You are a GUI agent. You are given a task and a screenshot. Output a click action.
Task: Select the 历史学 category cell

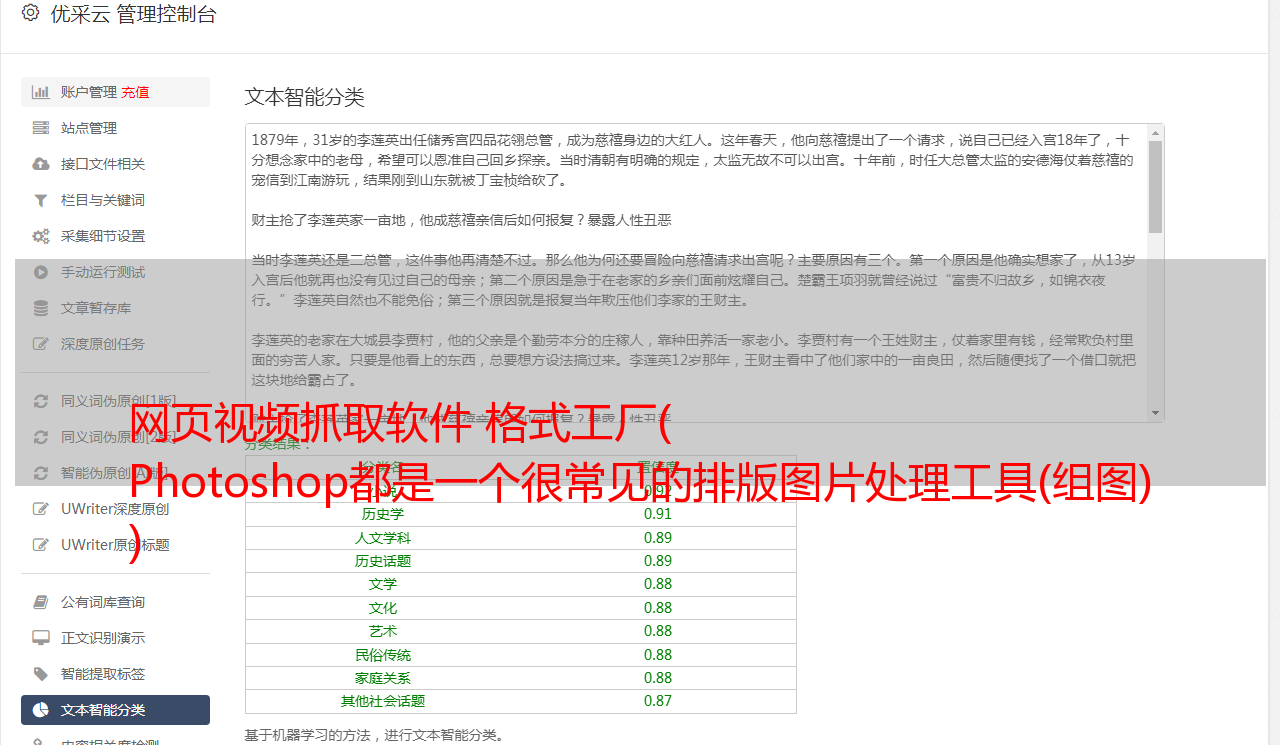(383, 514)
